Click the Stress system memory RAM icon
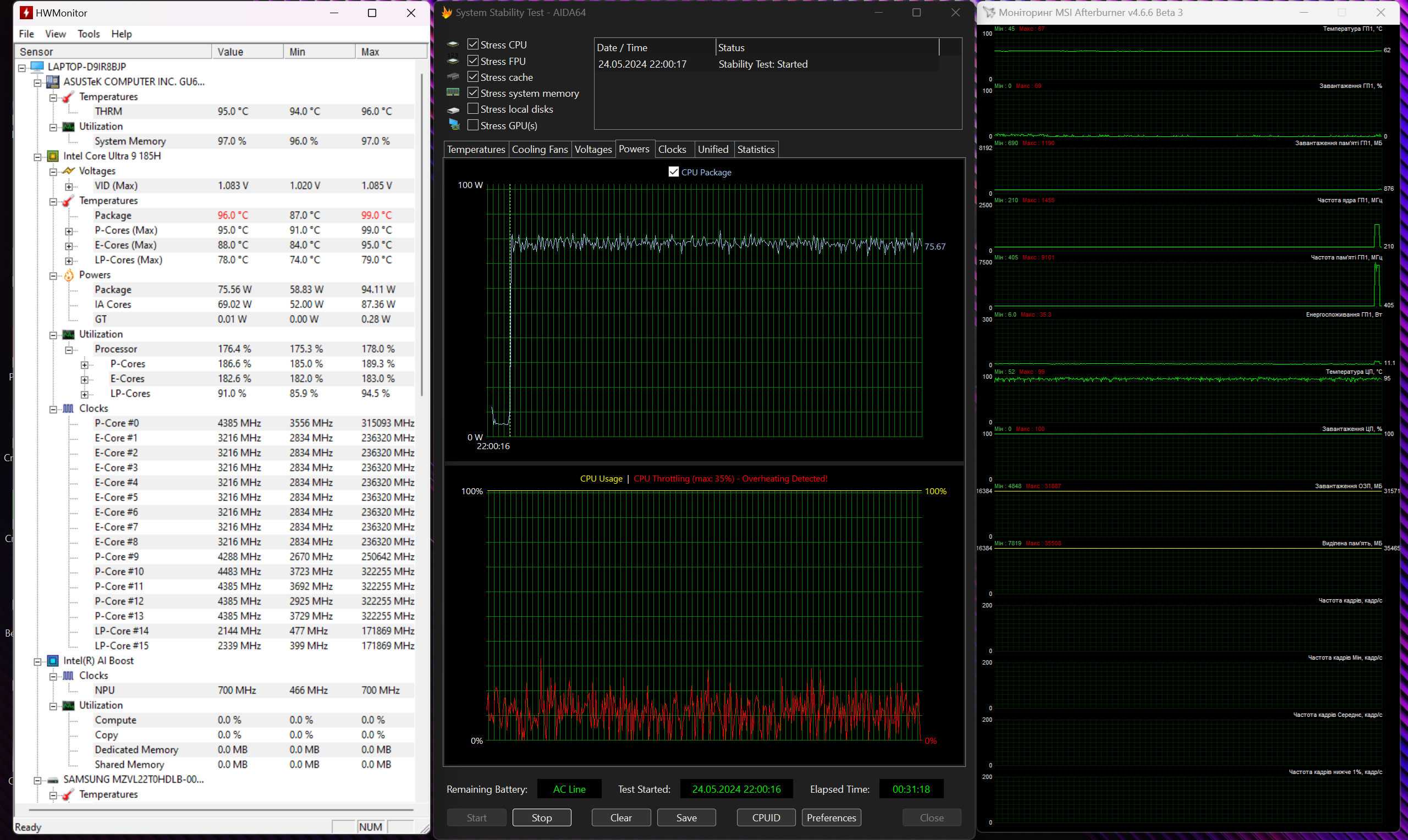This screenshot has width=1408, height=840. 453,93
